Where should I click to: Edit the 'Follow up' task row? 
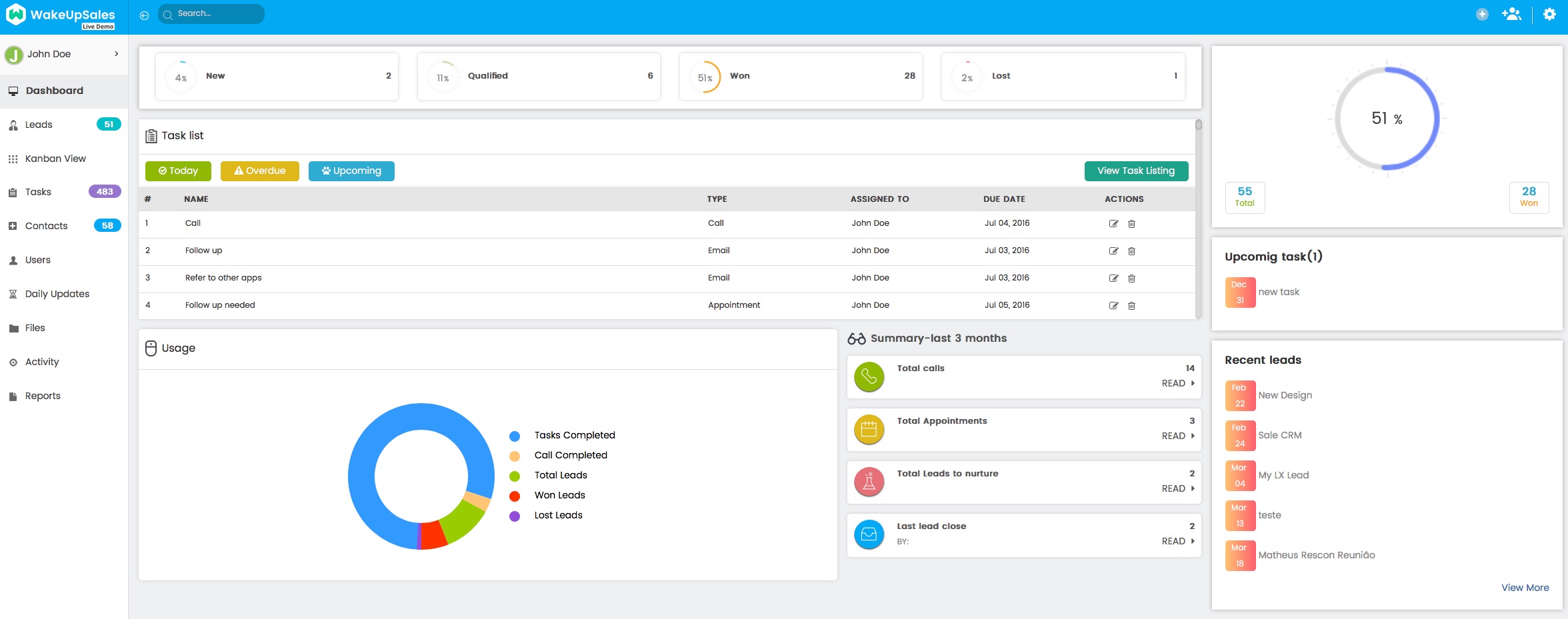click(x=1113, y=251)
